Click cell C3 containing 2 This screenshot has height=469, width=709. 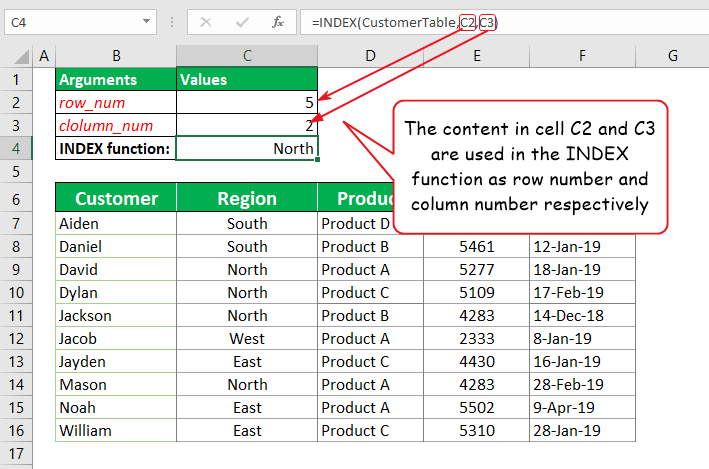247,125
